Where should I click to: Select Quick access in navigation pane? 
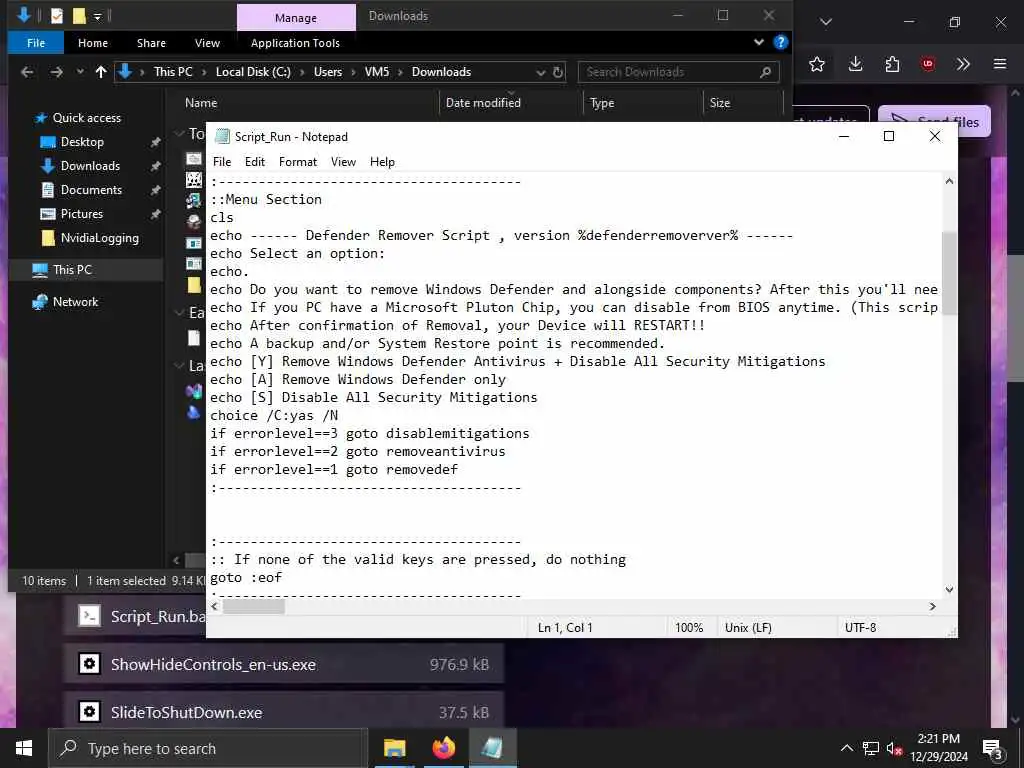(x=86, y=118)
